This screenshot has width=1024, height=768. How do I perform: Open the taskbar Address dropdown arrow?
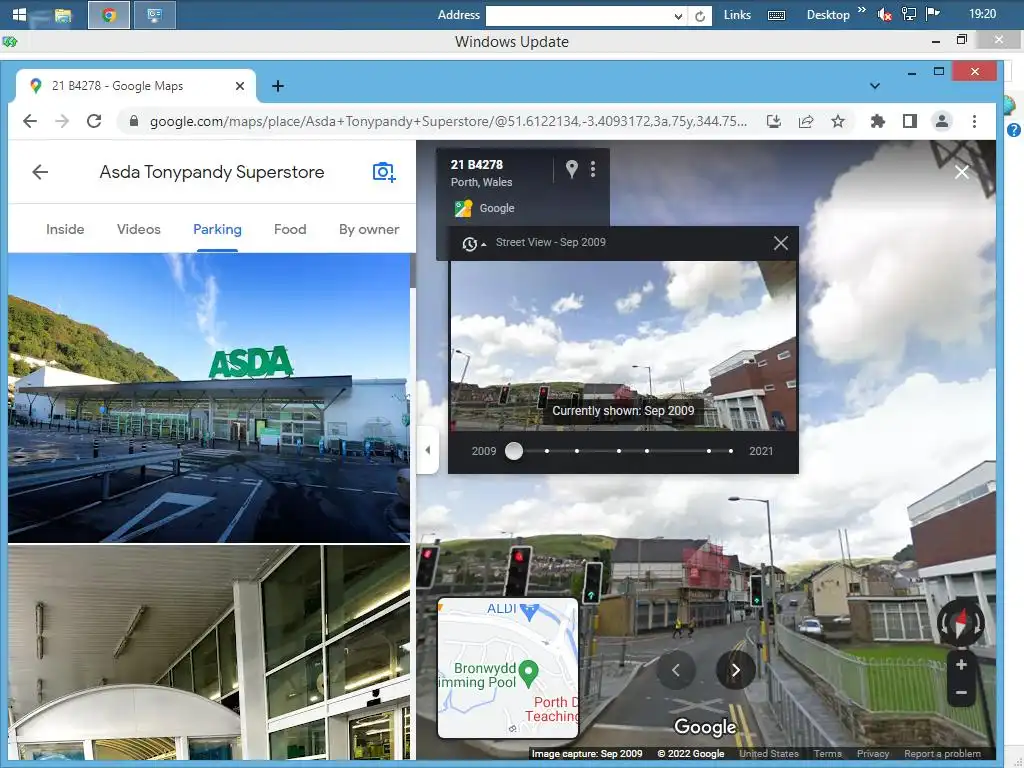[679, 16]
